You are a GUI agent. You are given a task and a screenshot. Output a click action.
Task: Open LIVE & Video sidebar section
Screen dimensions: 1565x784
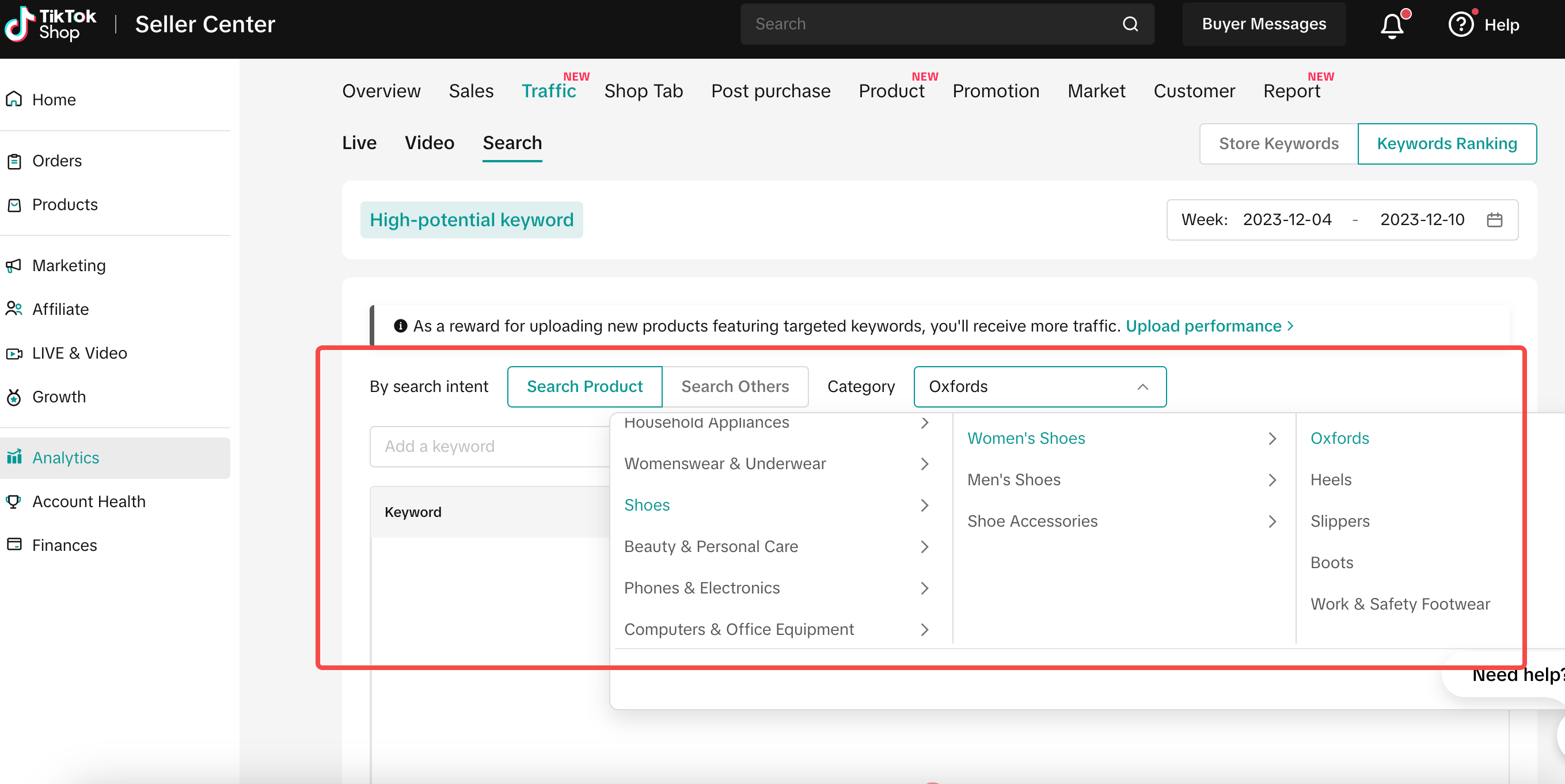79,353
